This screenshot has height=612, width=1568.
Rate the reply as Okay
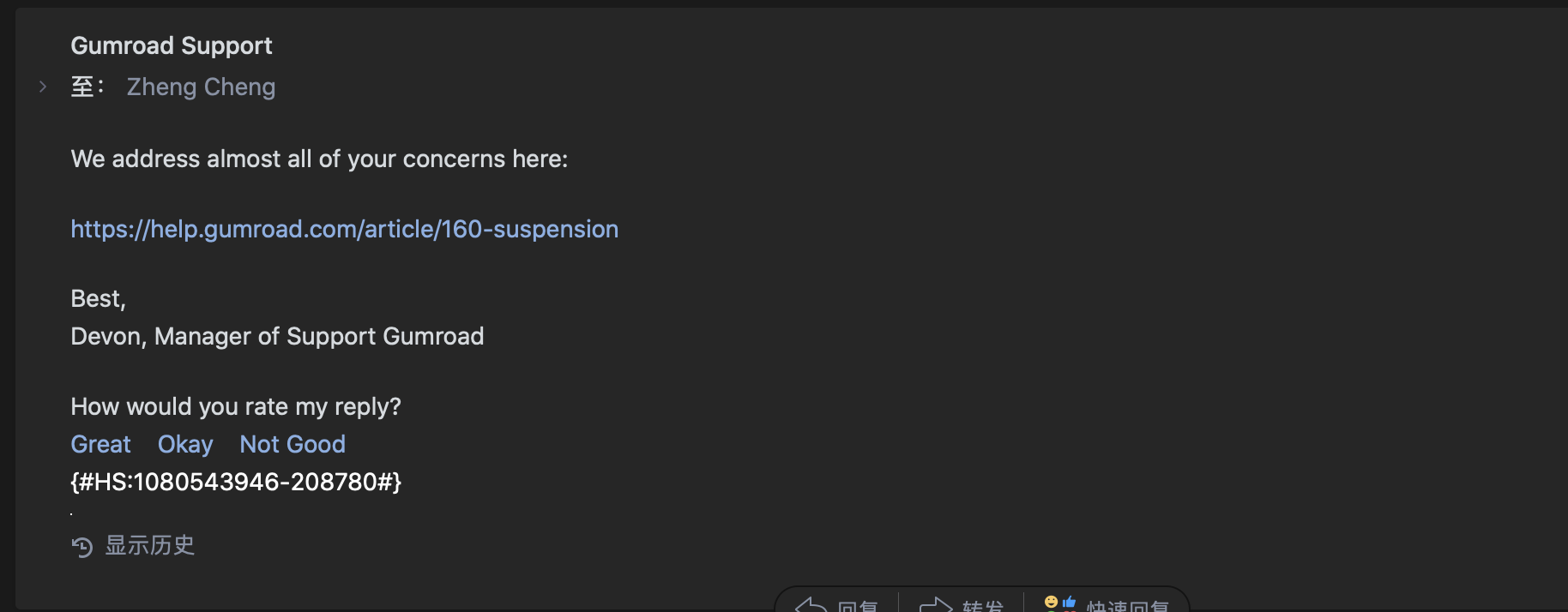tap(185, 444)
